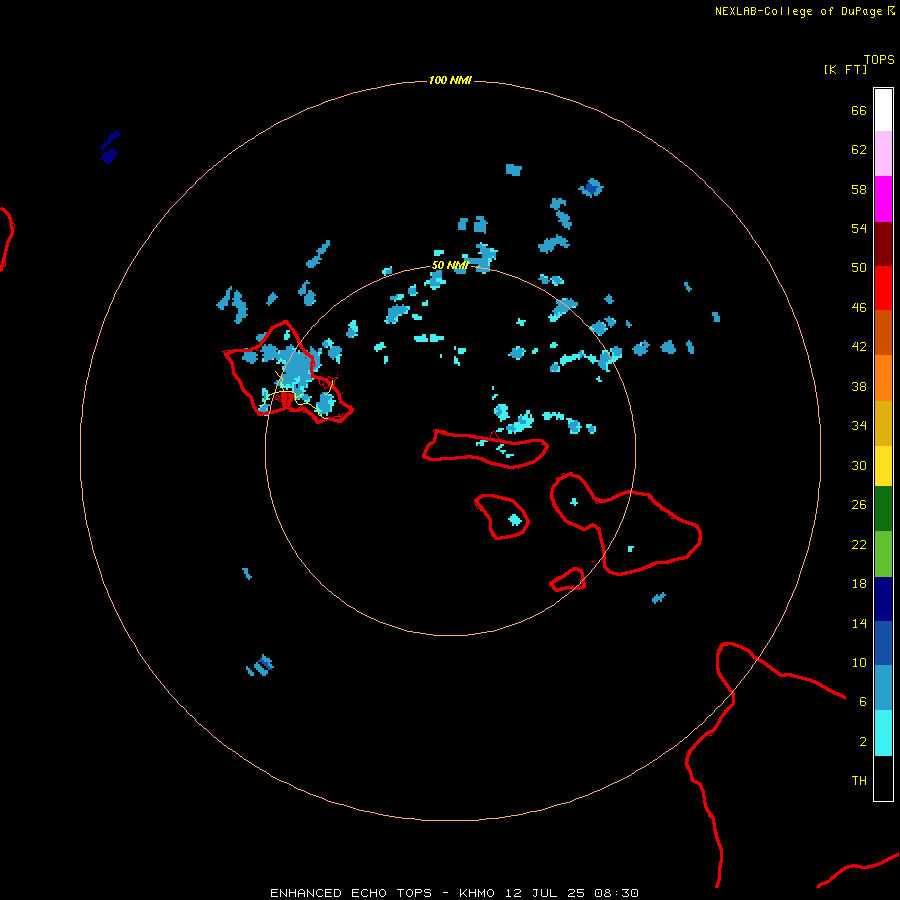Select the dark green 30 legend swatch

(x=883, y=509)
